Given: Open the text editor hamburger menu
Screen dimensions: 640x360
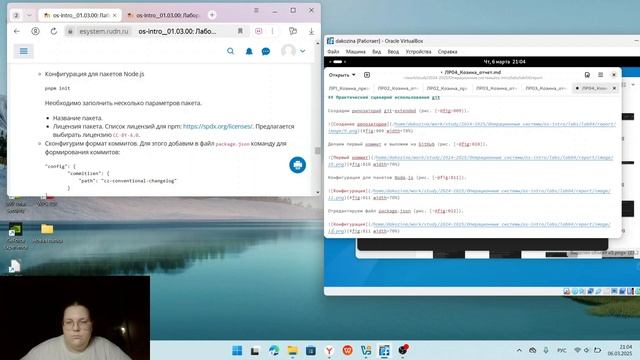Looking at the screenshot, I should click(x=600, y=75).
